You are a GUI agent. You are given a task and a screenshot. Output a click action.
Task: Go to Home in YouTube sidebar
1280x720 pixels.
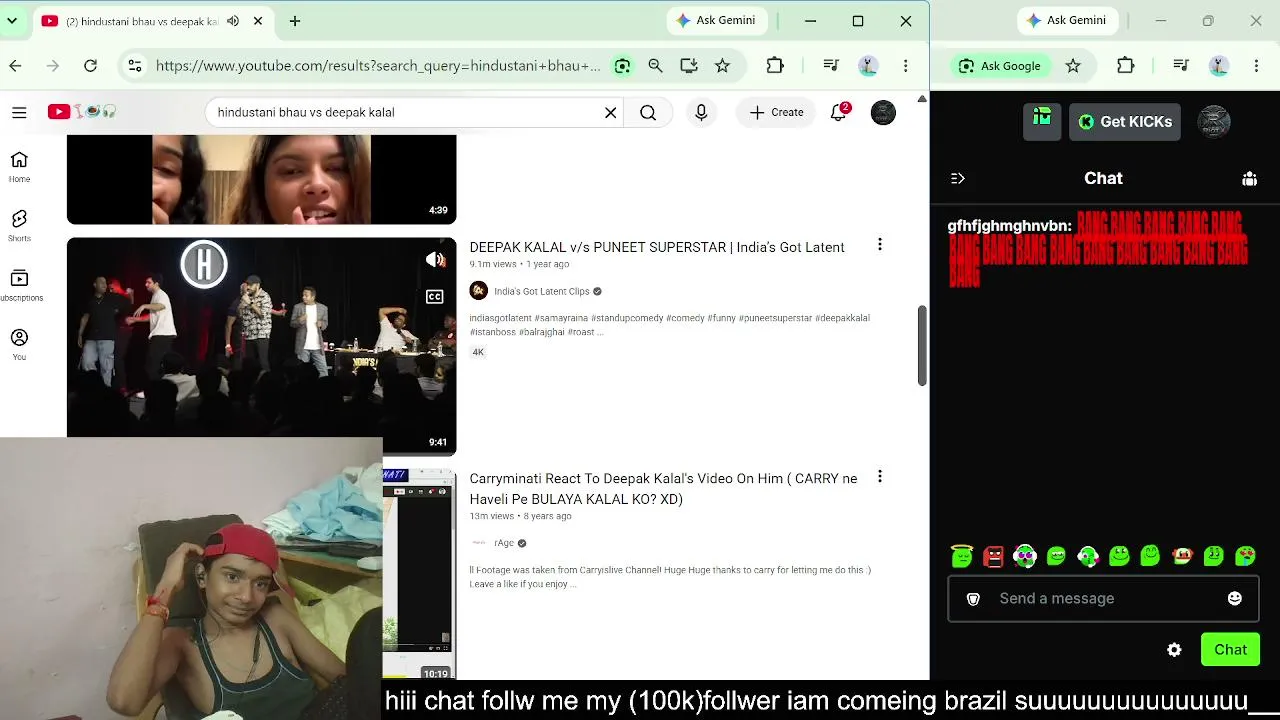[19, 167]
